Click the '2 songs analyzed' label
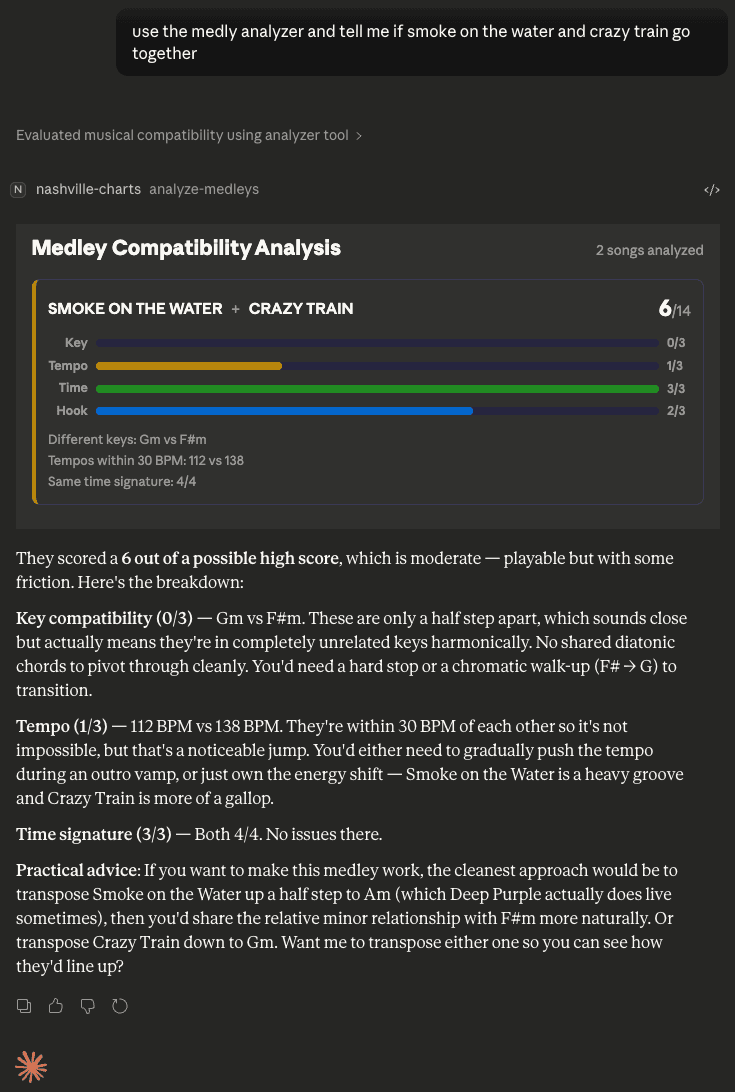The width and height of the screenshot is (735, 1092). tap(649, 250)
